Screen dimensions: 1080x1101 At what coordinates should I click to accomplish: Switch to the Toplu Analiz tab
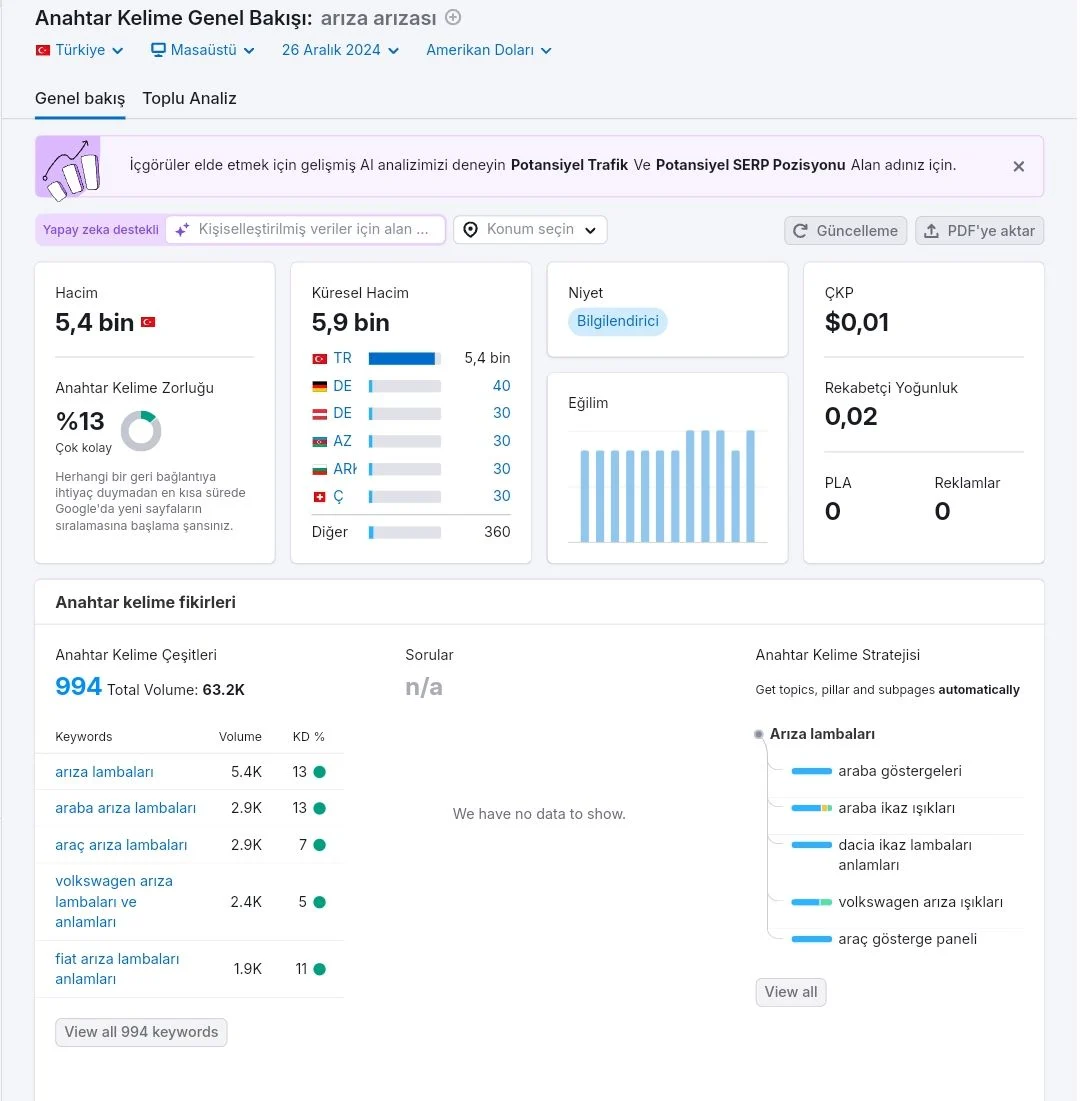(x=190, y=98)
